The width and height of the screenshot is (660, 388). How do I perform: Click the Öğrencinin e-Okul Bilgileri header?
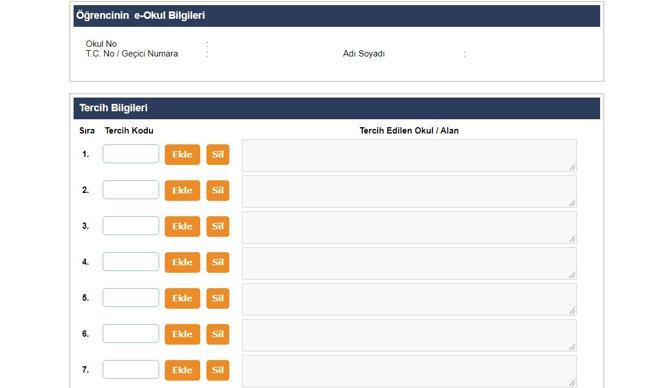pos(337,16)
